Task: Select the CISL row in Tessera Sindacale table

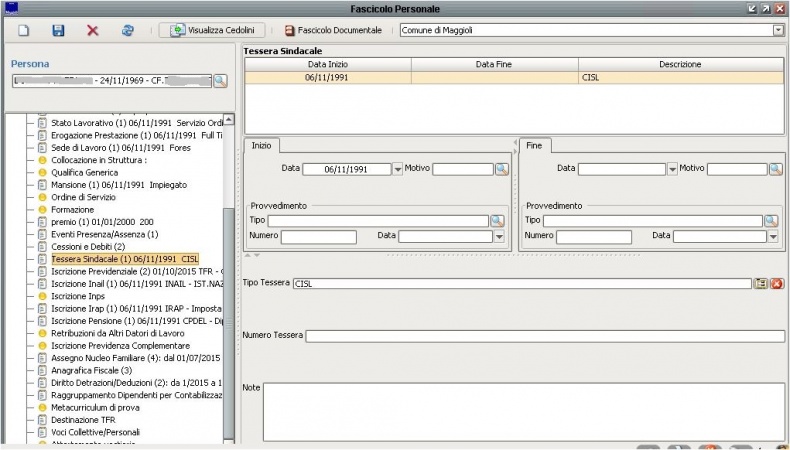Action: 514,76
